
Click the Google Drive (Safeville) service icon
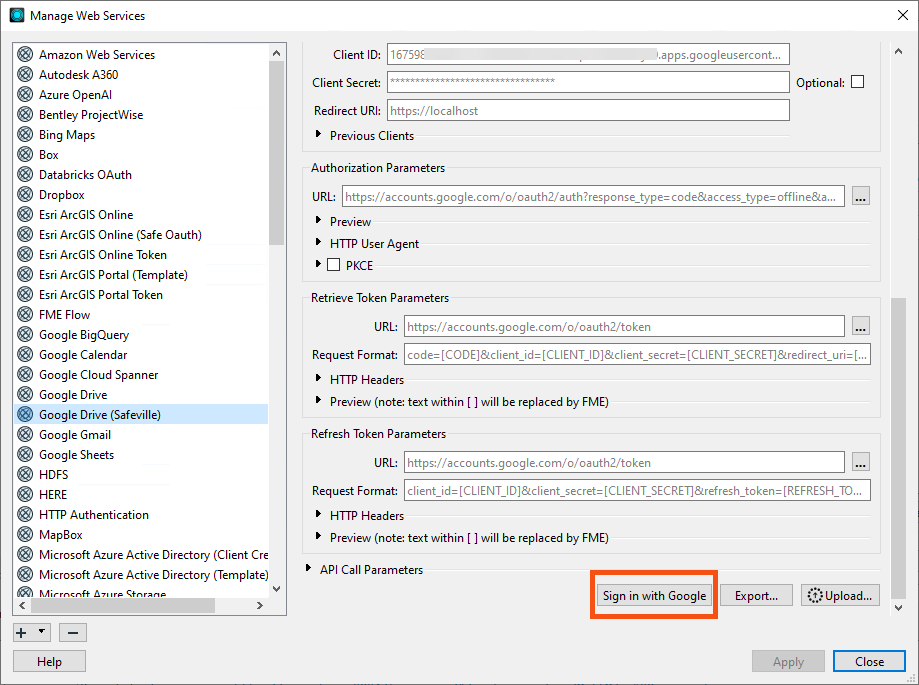[25, 414]
